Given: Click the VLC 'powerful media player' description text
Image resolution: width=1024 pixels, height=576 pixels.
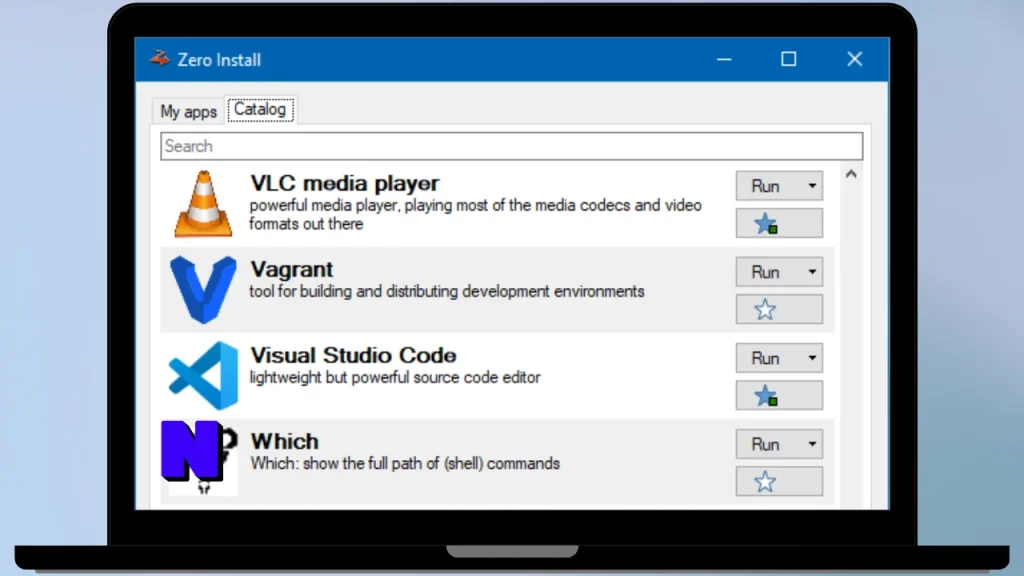Looking at the screenshot, I should click(x=475, y=214).
